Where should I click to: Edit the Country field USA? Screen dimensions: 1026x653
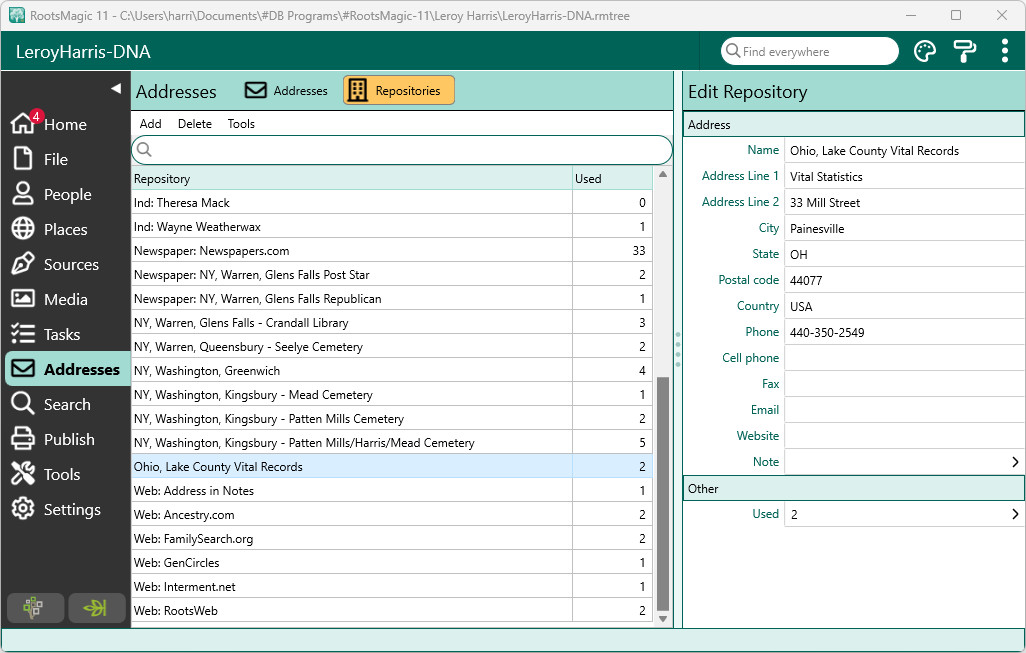[904, 306]
